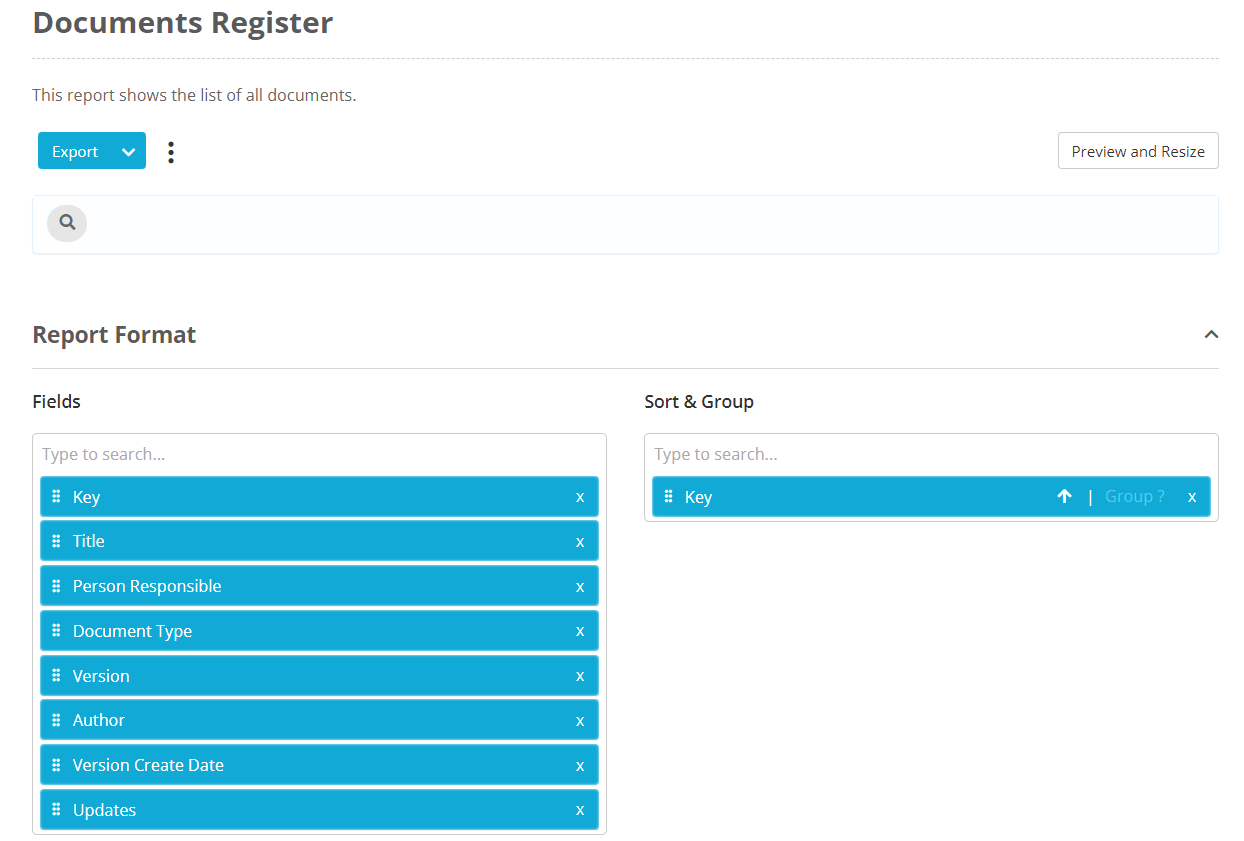Viewport: 1244px width, 841px height.
Task: Remove the Document Type field
Action: (x=580, y=631)
